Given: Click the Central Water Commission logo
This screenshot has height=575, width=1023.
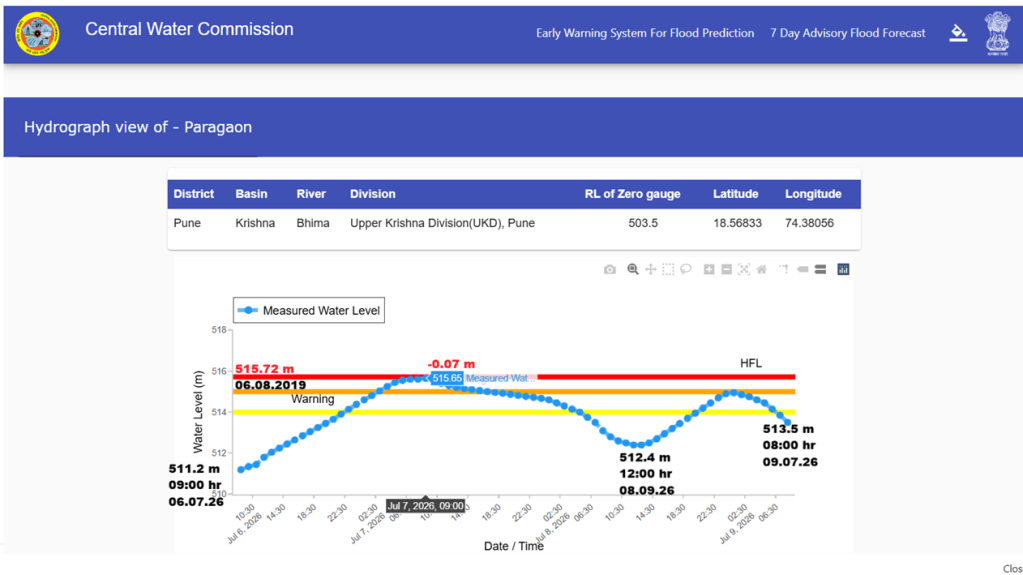Looking at the screenshot, I should coord(38,33).
